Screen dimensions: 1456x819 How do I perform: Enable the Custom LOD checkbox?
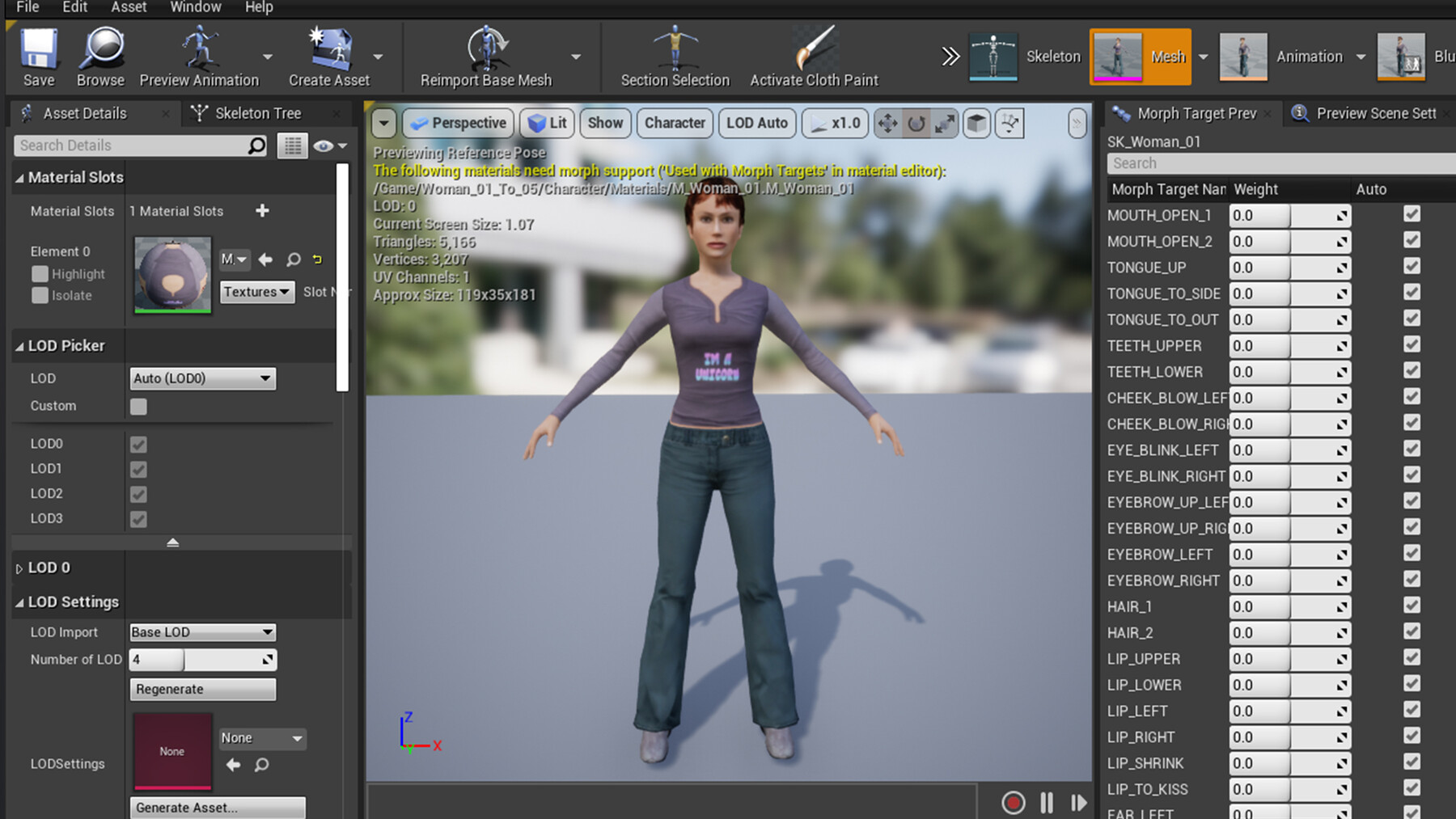point(138,407)
